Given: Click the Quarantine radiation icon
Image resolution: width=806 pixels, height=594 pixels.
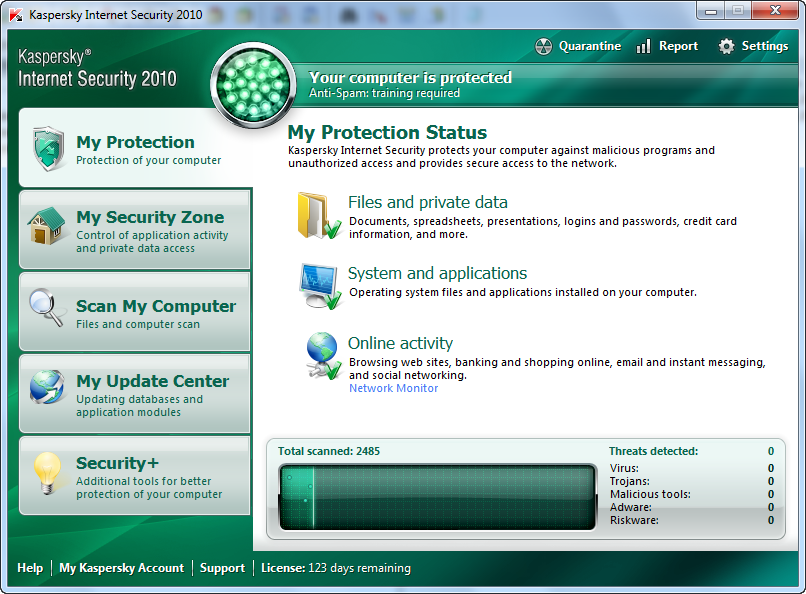Looking at the screenshot, I should pyautogui.click(x=543, y=46).
